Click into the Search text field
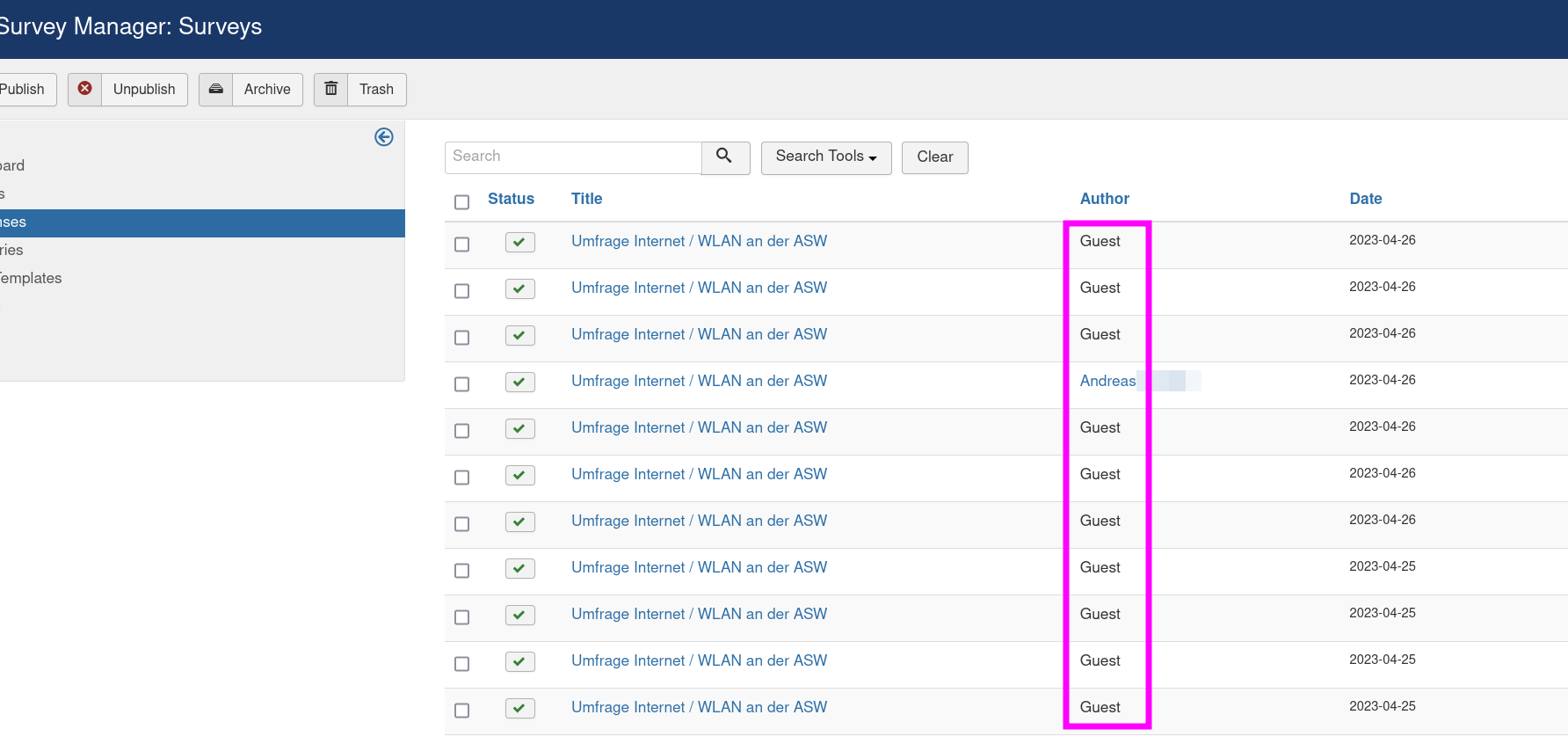The height and width of the screenshot is (744, 1568). [x=573, y=157]
